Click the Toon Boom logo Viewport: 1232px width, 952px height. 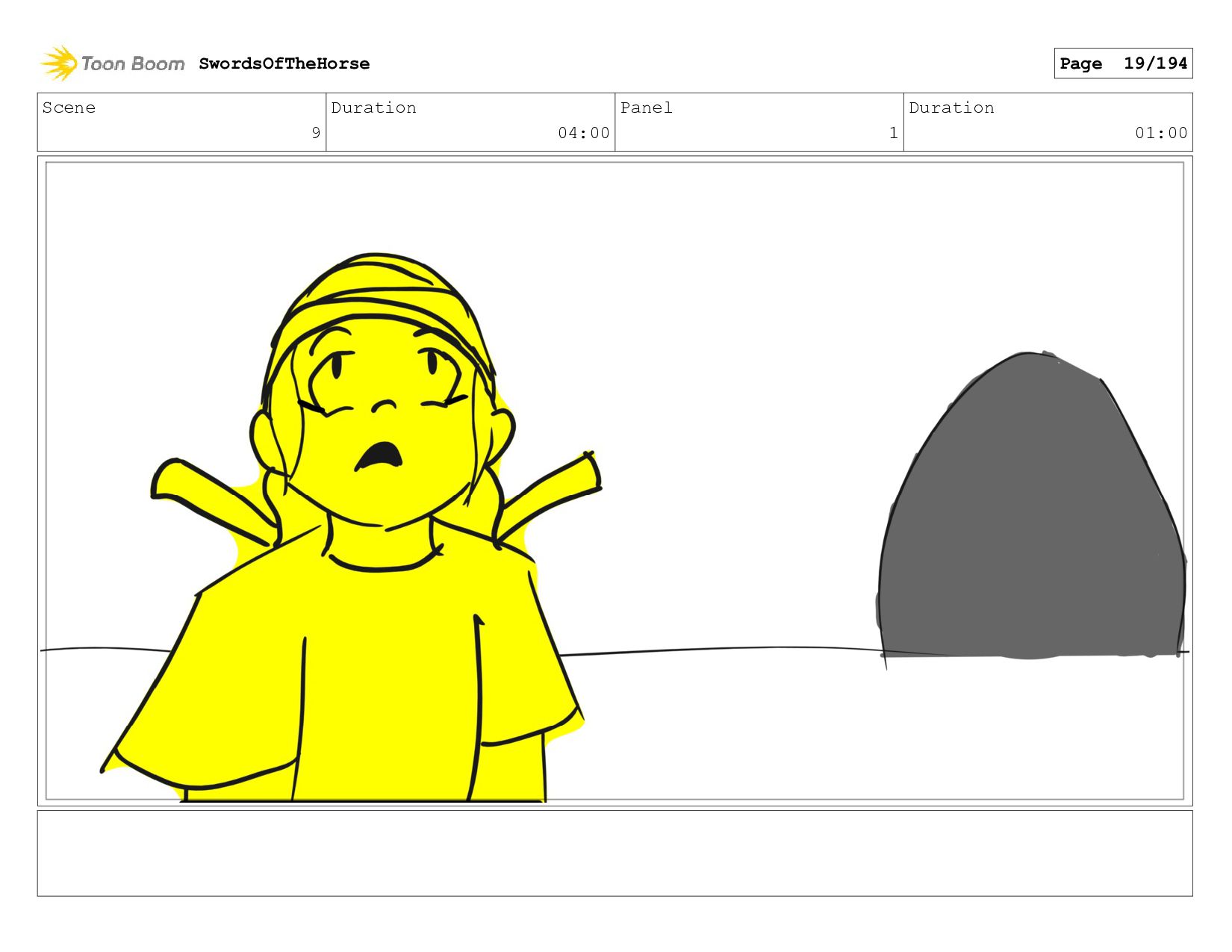click(x=112, y=63)
